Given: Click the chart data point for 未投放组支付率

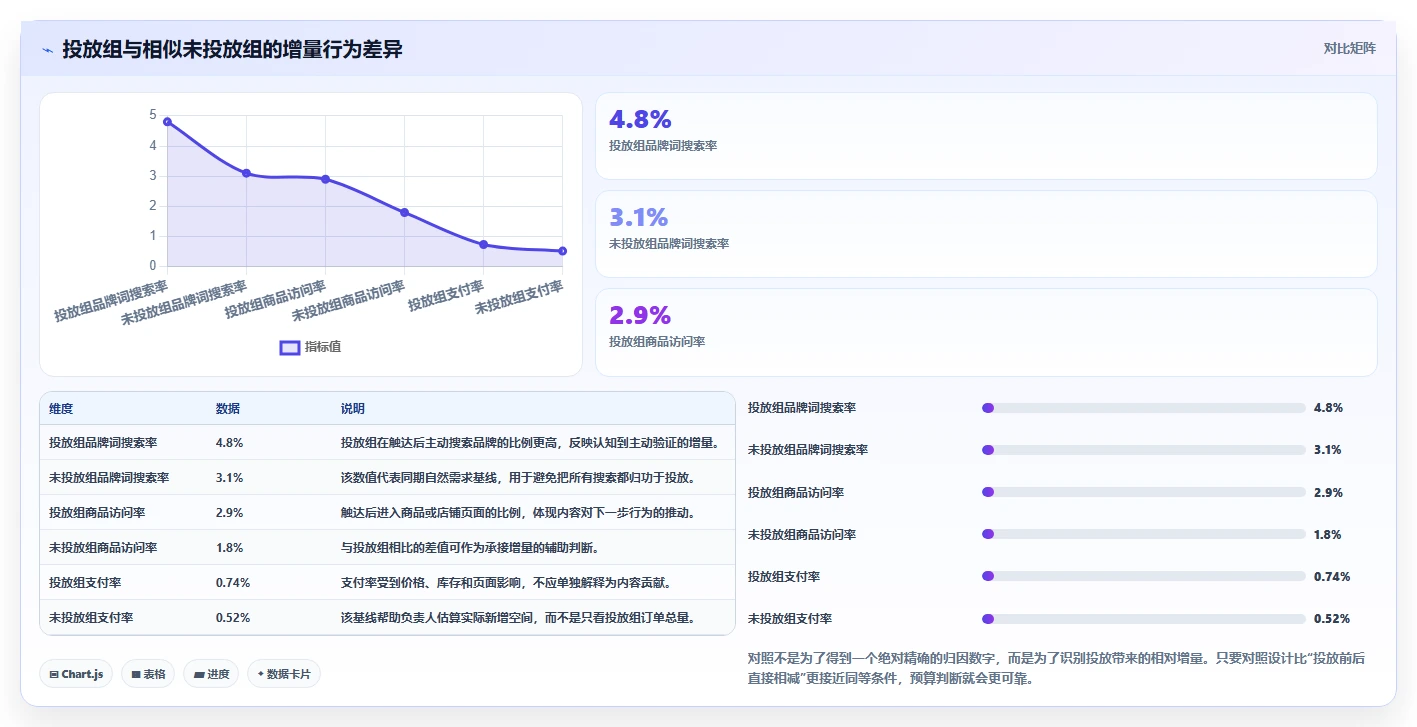Looking at the screenshot, I should pos(562,251).
